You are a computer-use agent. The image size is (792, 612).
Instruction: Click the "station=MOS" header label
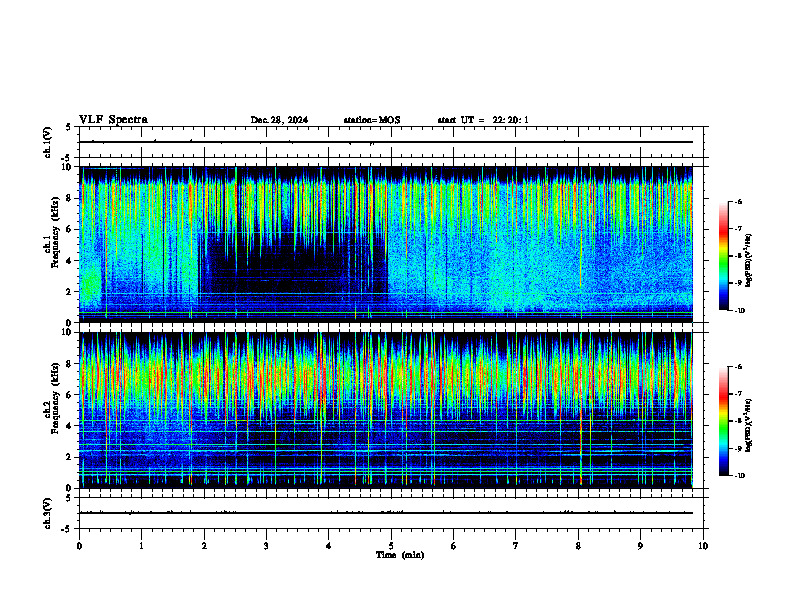click(x=372, y=120)
